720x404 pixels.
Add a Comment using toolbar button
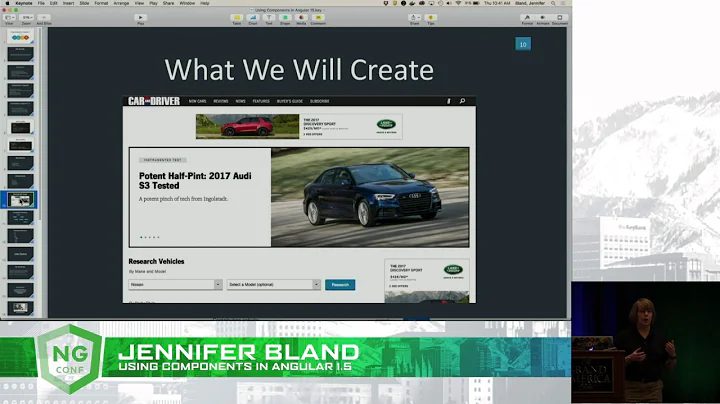[x=318, y=18]
